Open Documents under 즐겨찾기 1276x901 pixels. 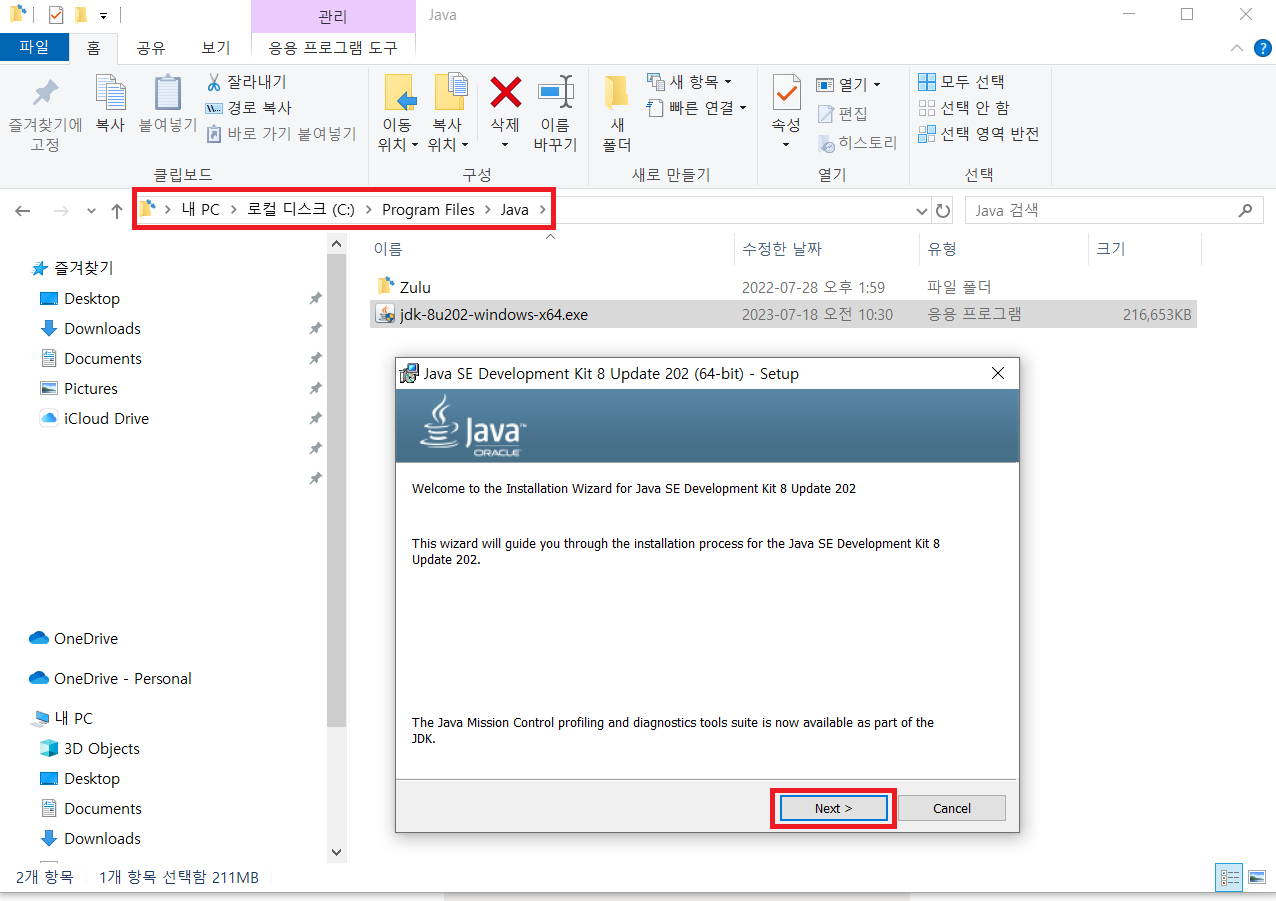click(x=103, y=358)
